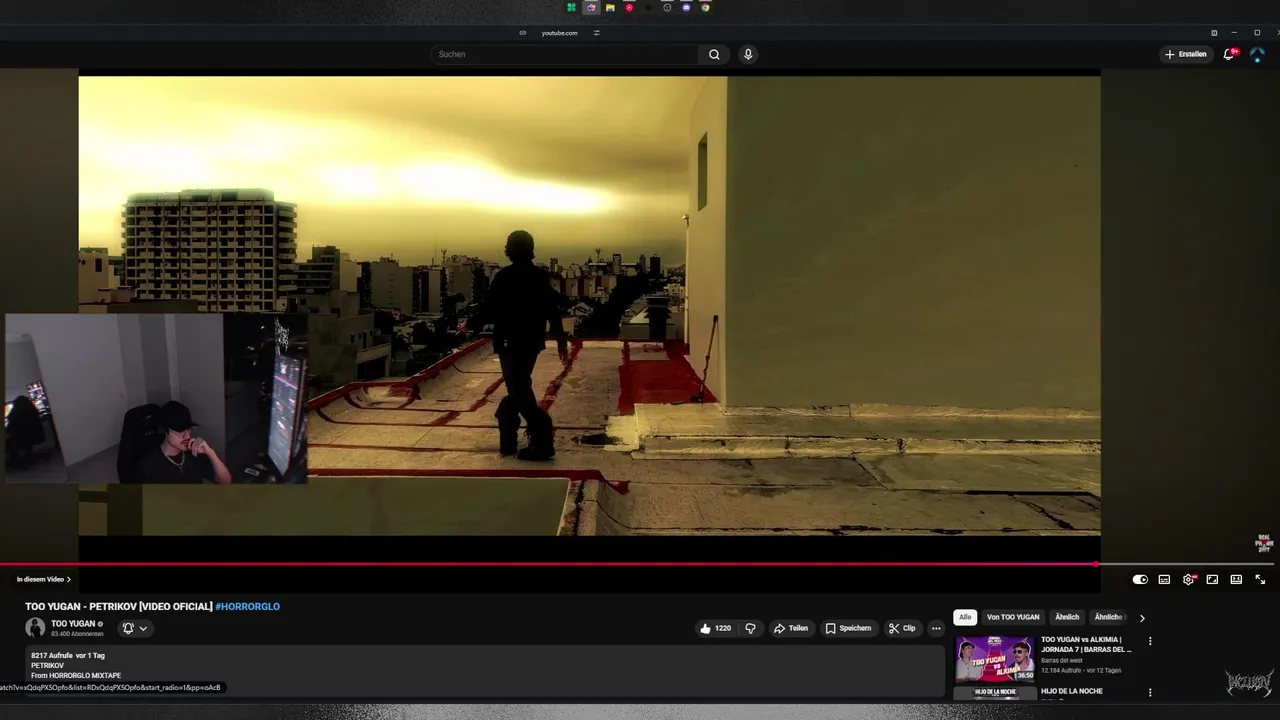Show more filter chips arrow

coord(1142,618)
